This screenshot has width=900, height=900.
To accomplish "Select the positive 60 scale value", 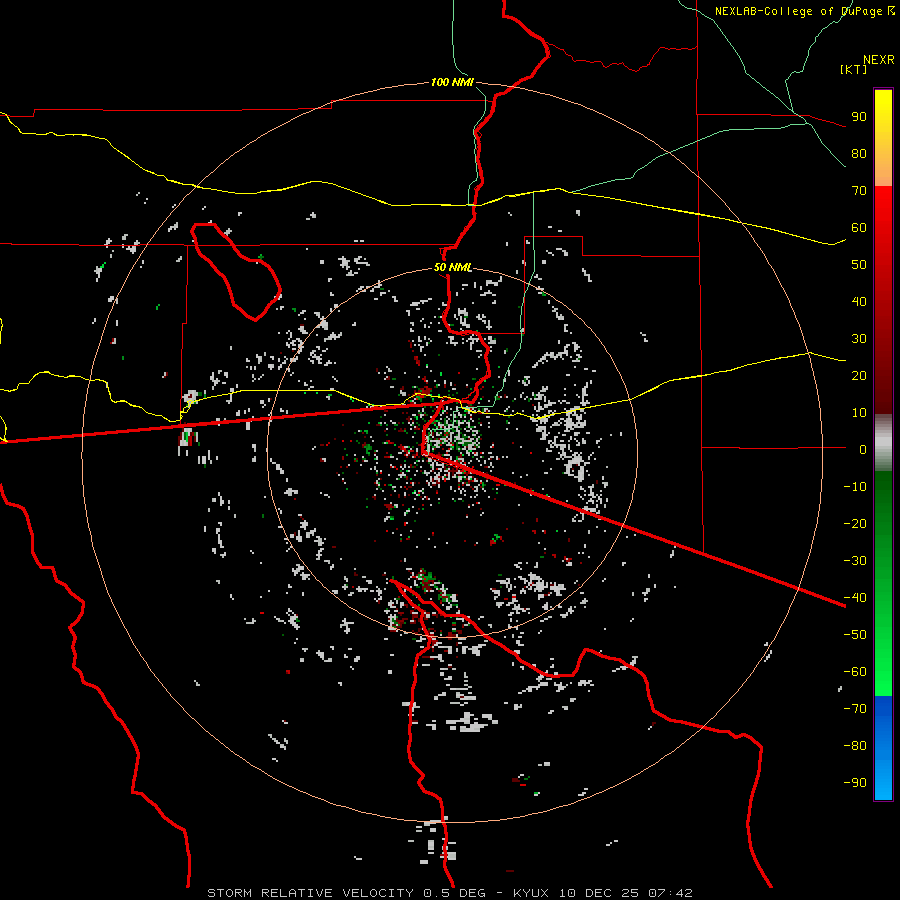I will 859,227.
